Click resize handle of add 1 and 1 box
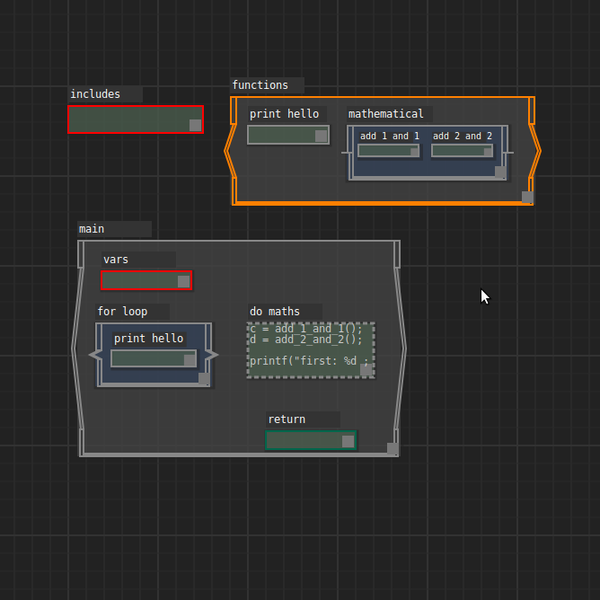The image size is (600, 600). tap(414, 152)
